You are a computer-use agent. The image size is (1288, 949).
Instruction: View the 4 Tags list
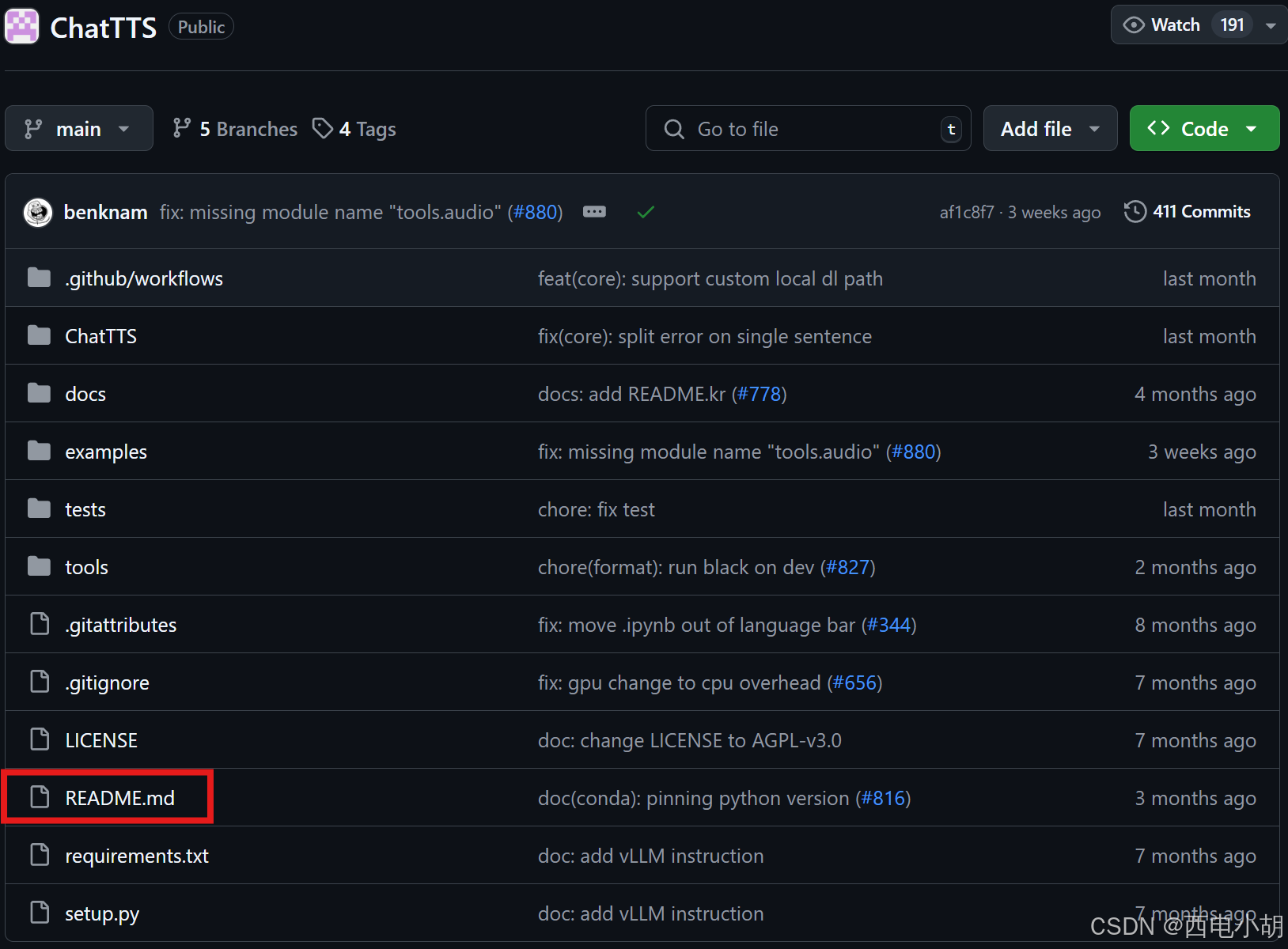354,129
